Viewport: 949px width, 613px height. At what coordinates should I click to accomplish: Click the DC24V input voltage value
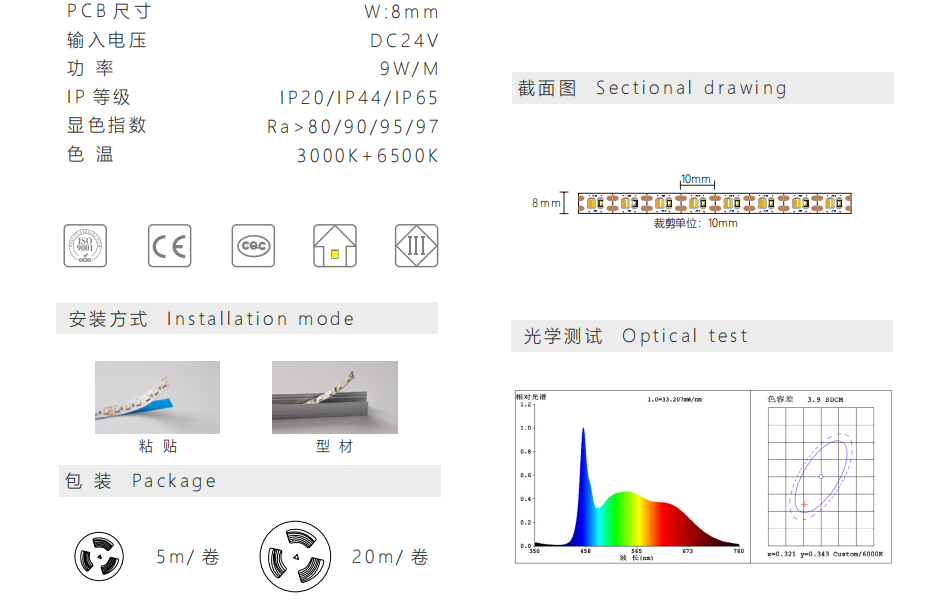(x=403, y=41)
